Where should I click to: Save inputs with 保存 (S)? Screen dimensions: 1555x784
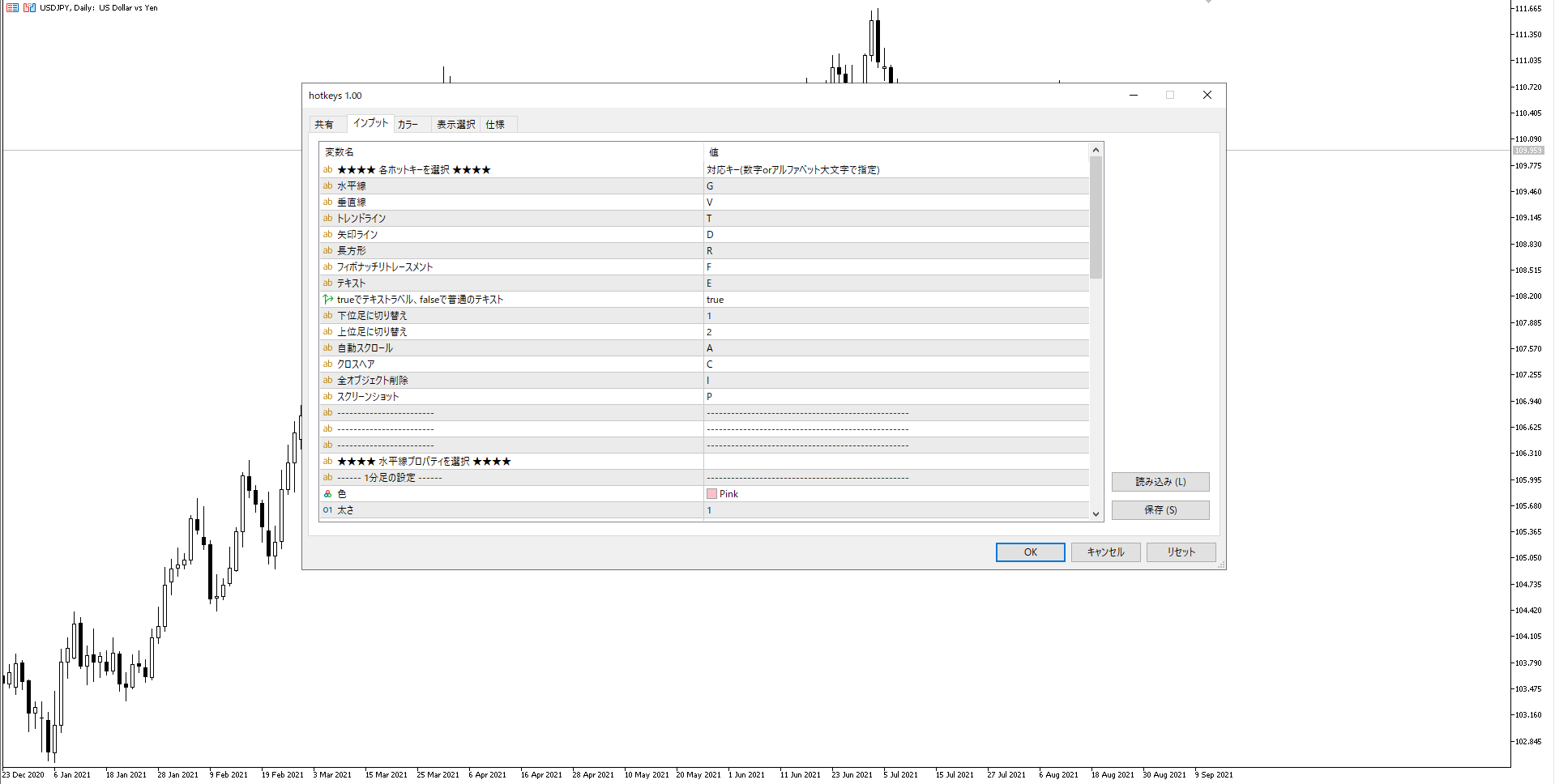coord(1160,510)
